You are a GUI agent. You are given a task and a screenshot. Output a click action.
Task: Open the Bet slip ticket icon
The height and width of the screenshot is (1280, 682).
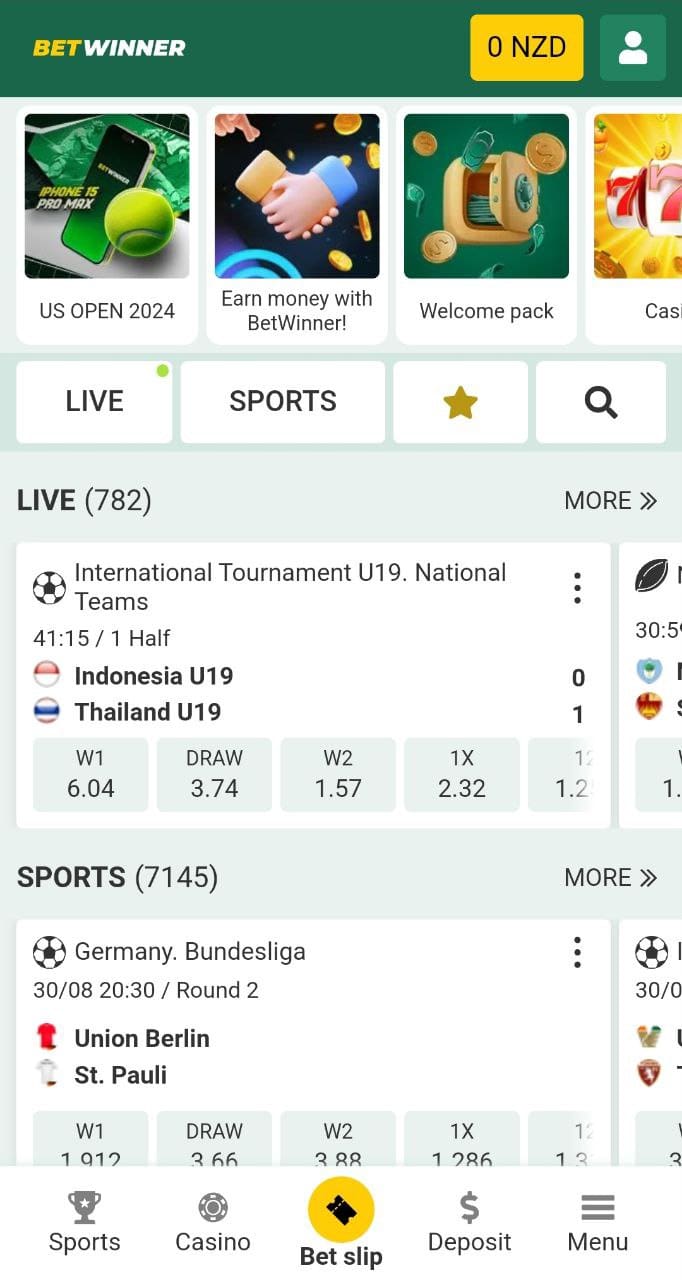341,1210
